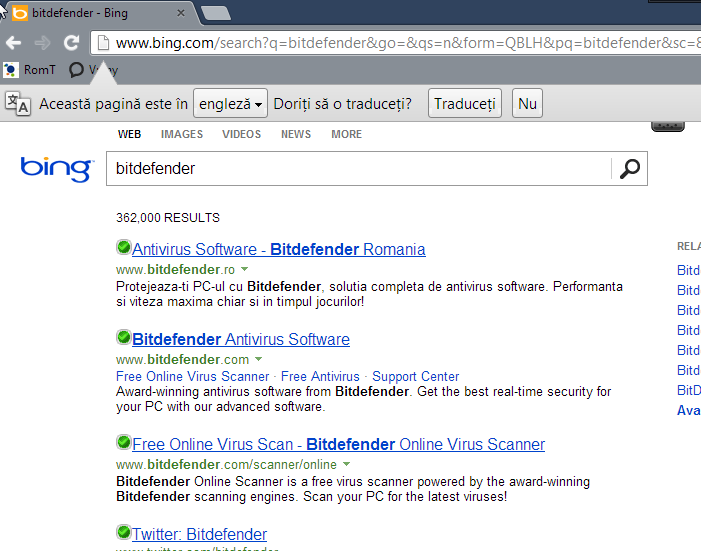Click the 362,000 RESULTS text

click(x=168, y=217)
